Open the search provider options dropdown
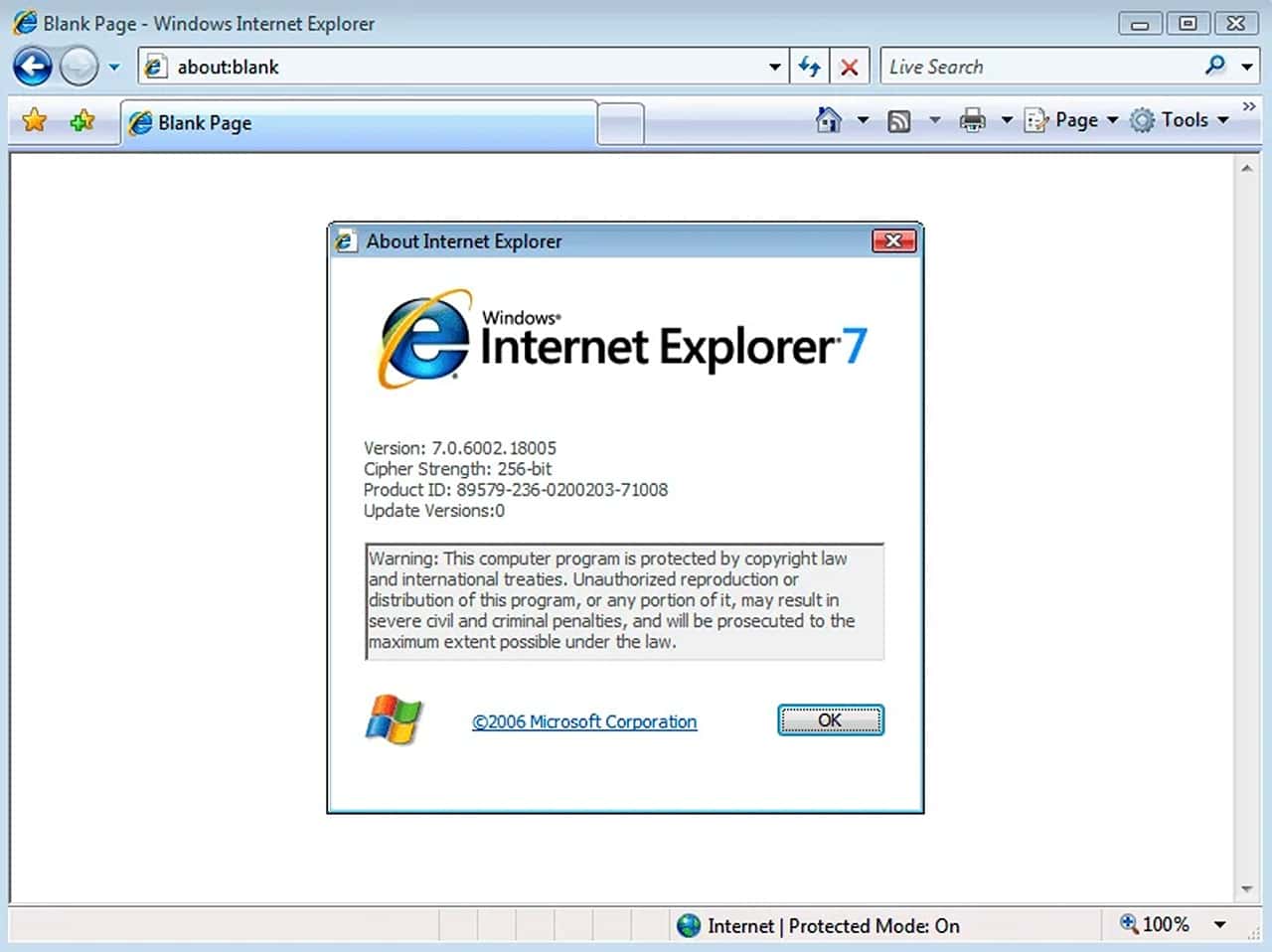The height and width of the screenshot is (952, 1272). [1247, 67]
